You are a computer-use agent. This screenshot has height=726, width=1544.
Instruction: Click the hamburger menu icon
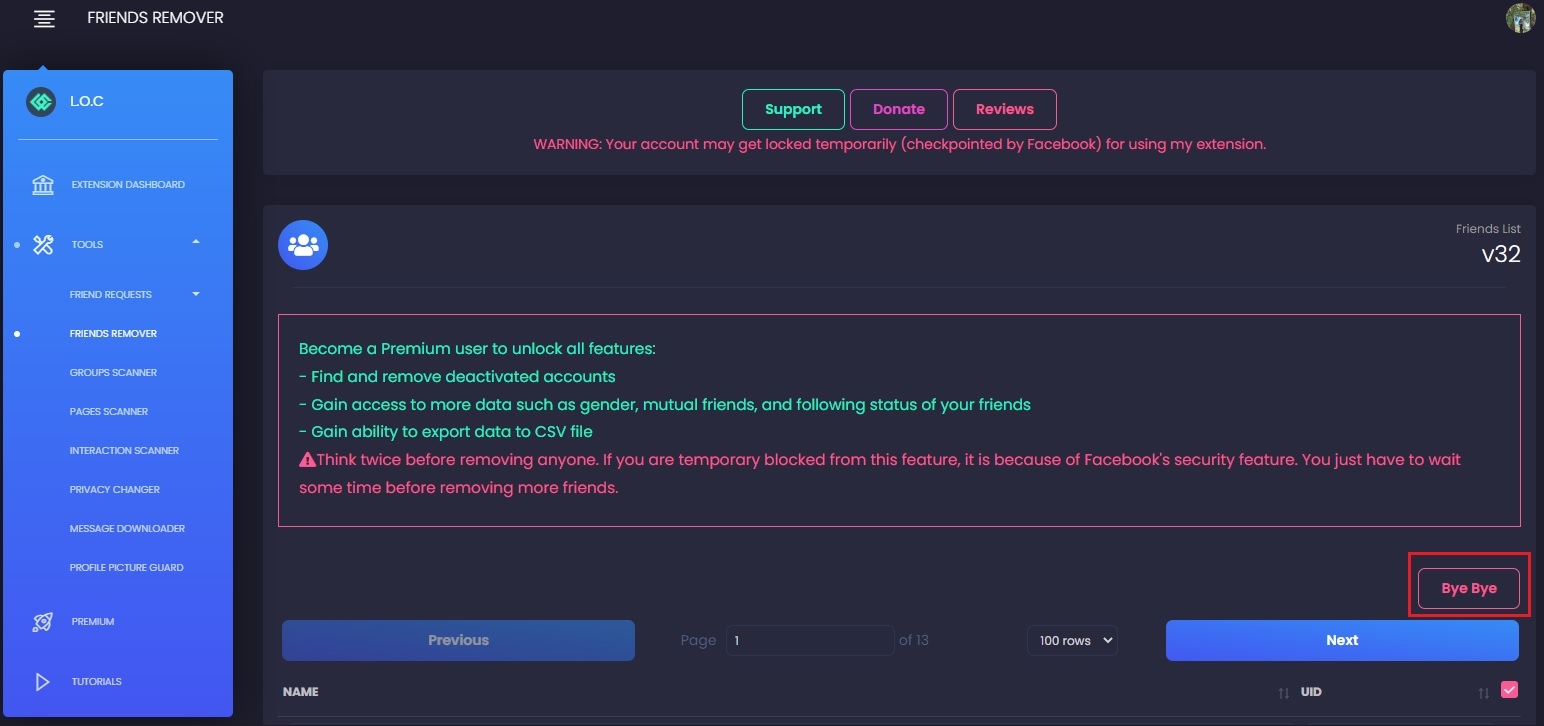(x=44, y=19)
